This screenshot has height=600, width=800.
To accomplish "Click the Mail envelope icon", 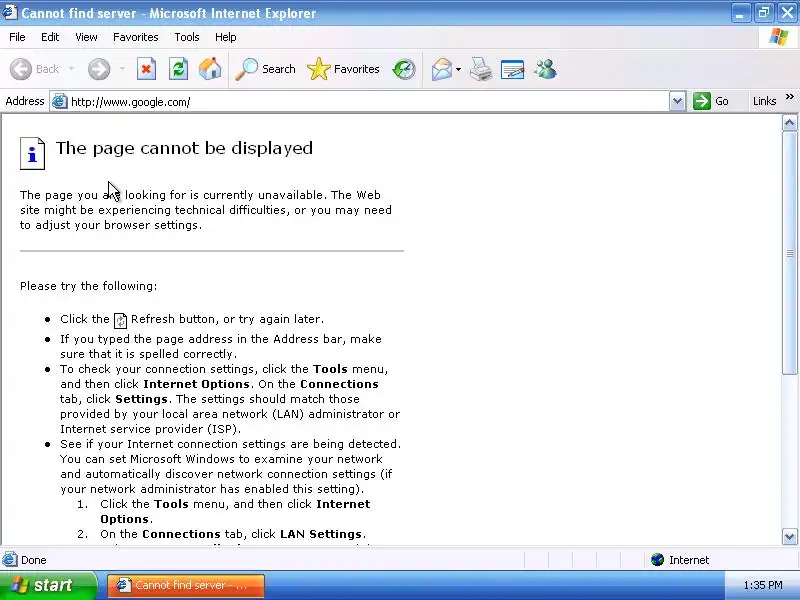I will pos(441,69).
